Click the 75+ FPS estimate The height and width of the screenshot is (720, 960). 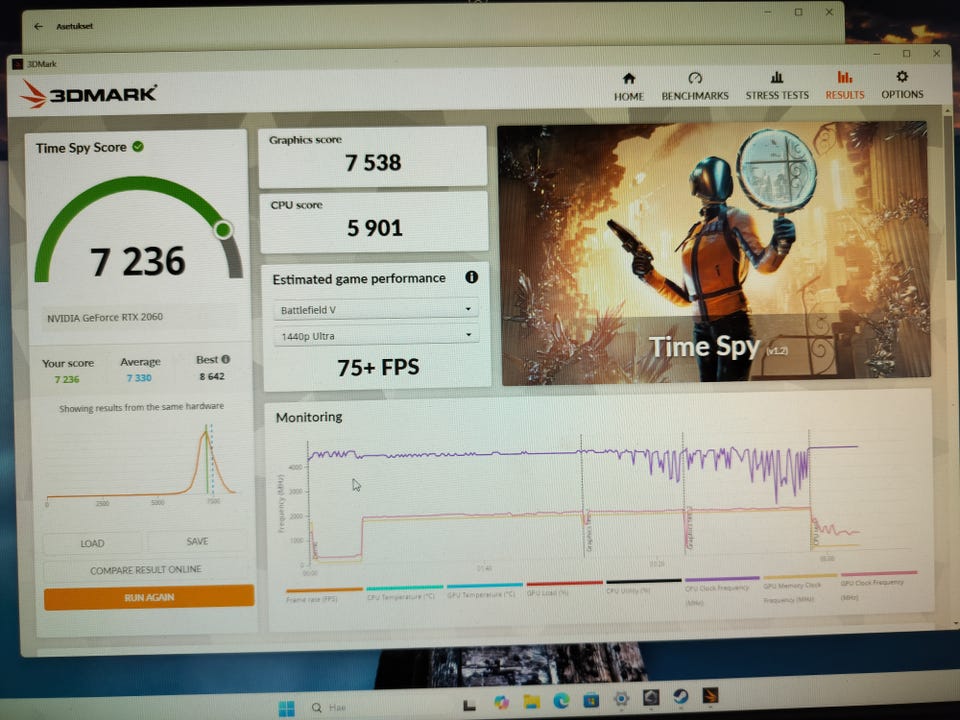(378, 367)
